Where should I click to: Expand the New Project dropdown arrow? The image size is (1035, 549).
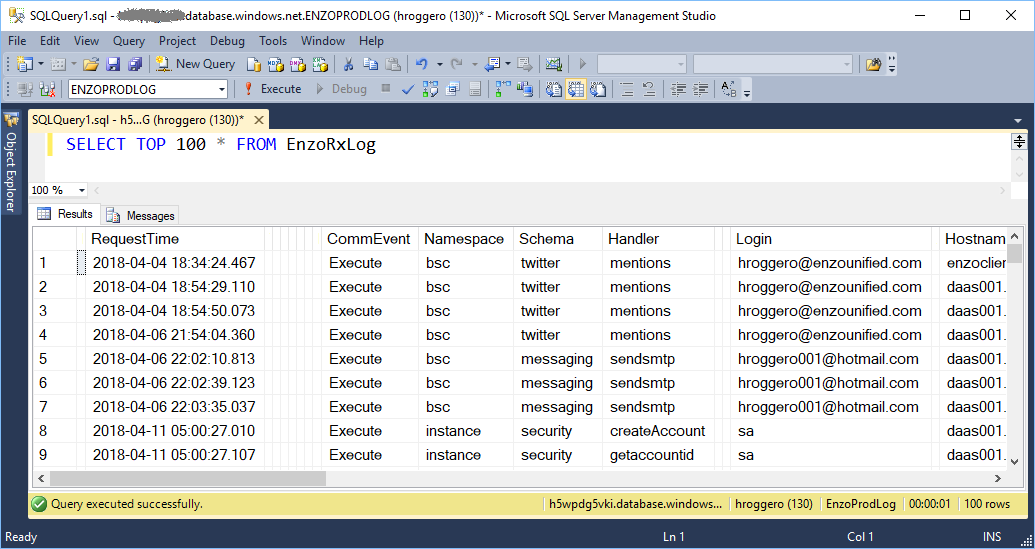tap(40, 64)
